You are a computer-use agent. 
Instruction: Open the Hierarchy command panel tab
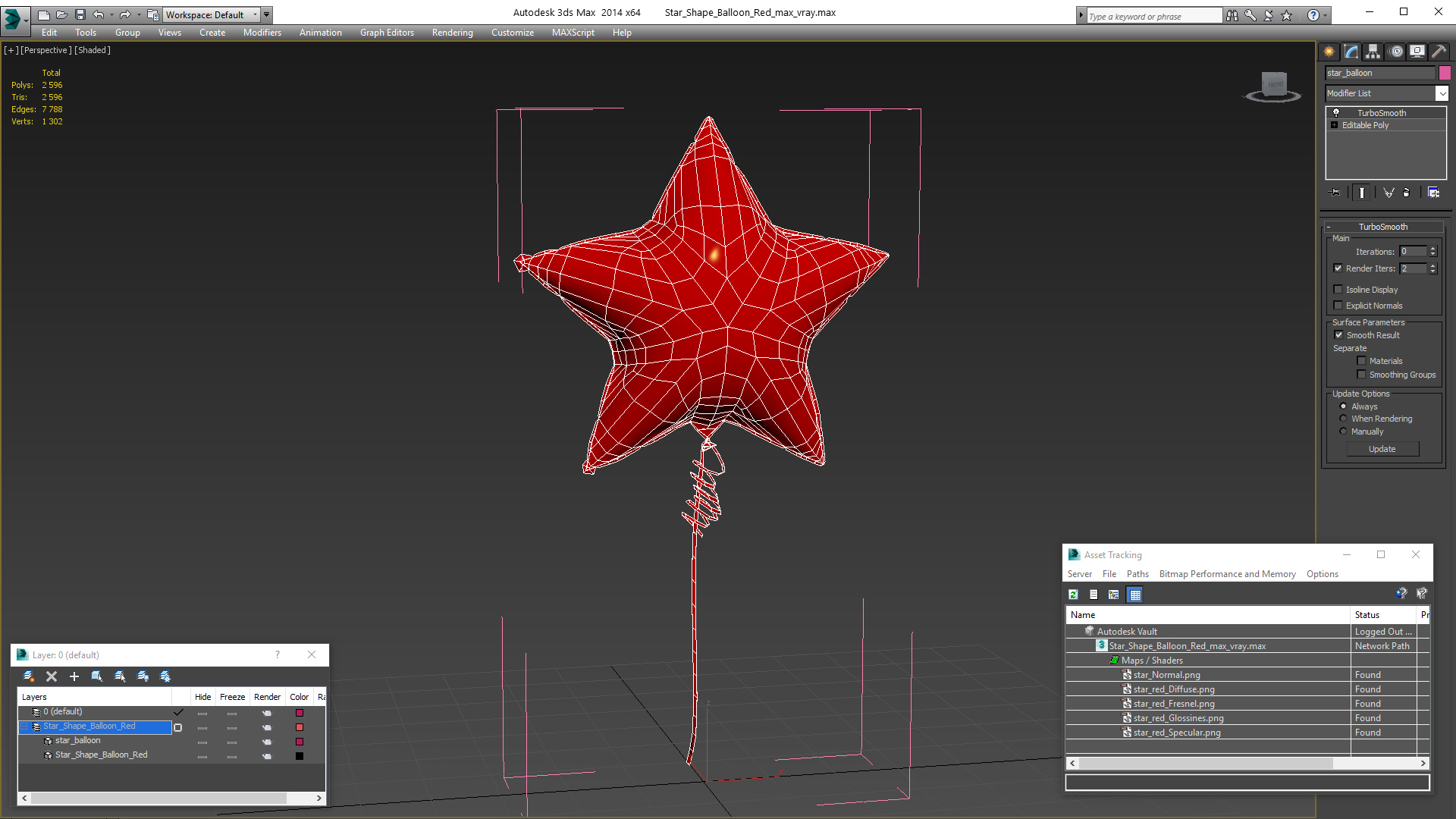click(x=1373, y=52)
